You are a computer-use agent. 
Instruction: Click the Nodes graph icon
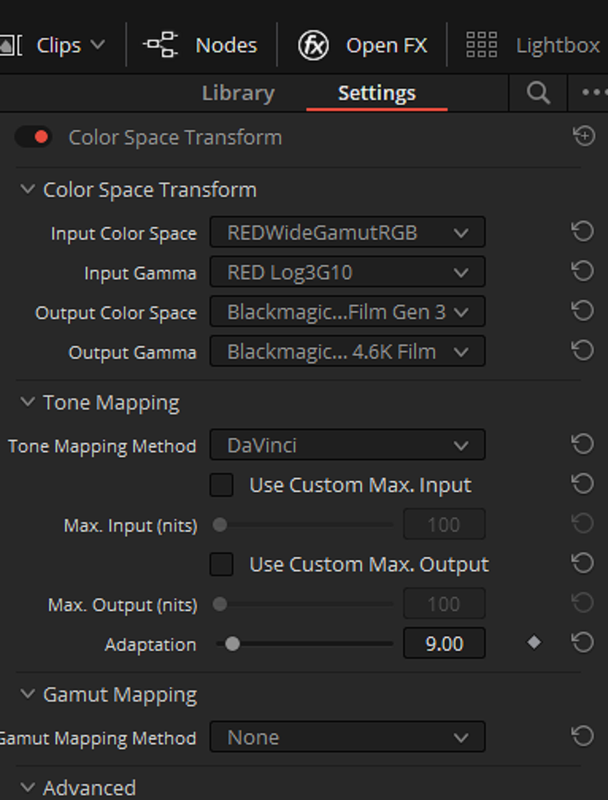pos(161,45)
